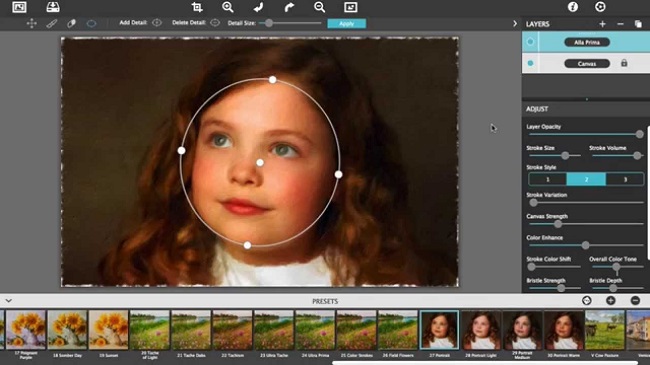Choose the V Cow Pasture preset
Screen dimensions: 650x365
click(x=605, y=330)
